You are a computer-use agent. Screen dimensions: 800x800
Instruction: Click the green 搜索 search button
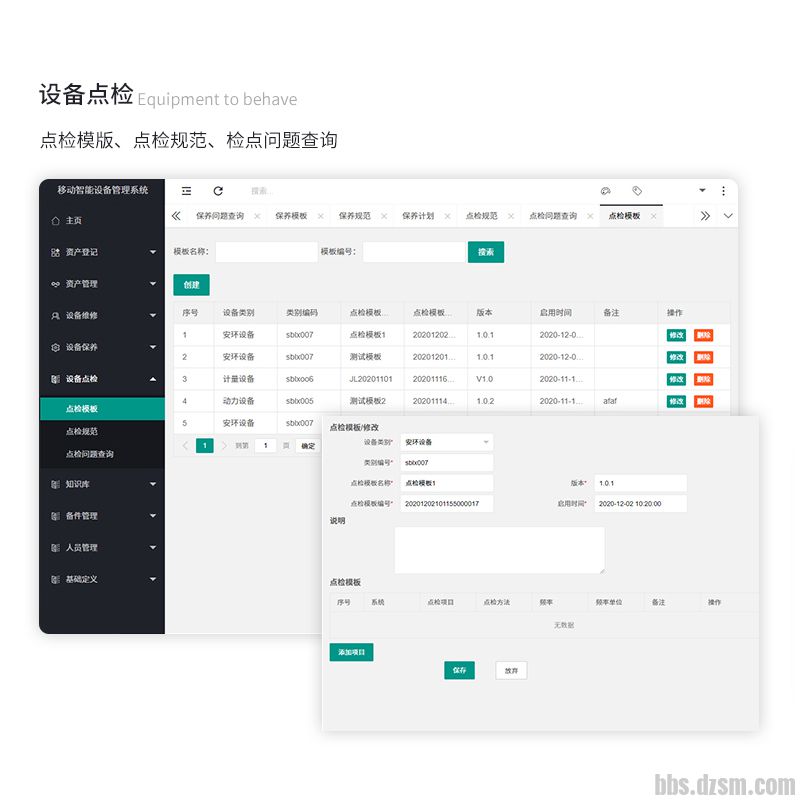[x=485, y=252]
